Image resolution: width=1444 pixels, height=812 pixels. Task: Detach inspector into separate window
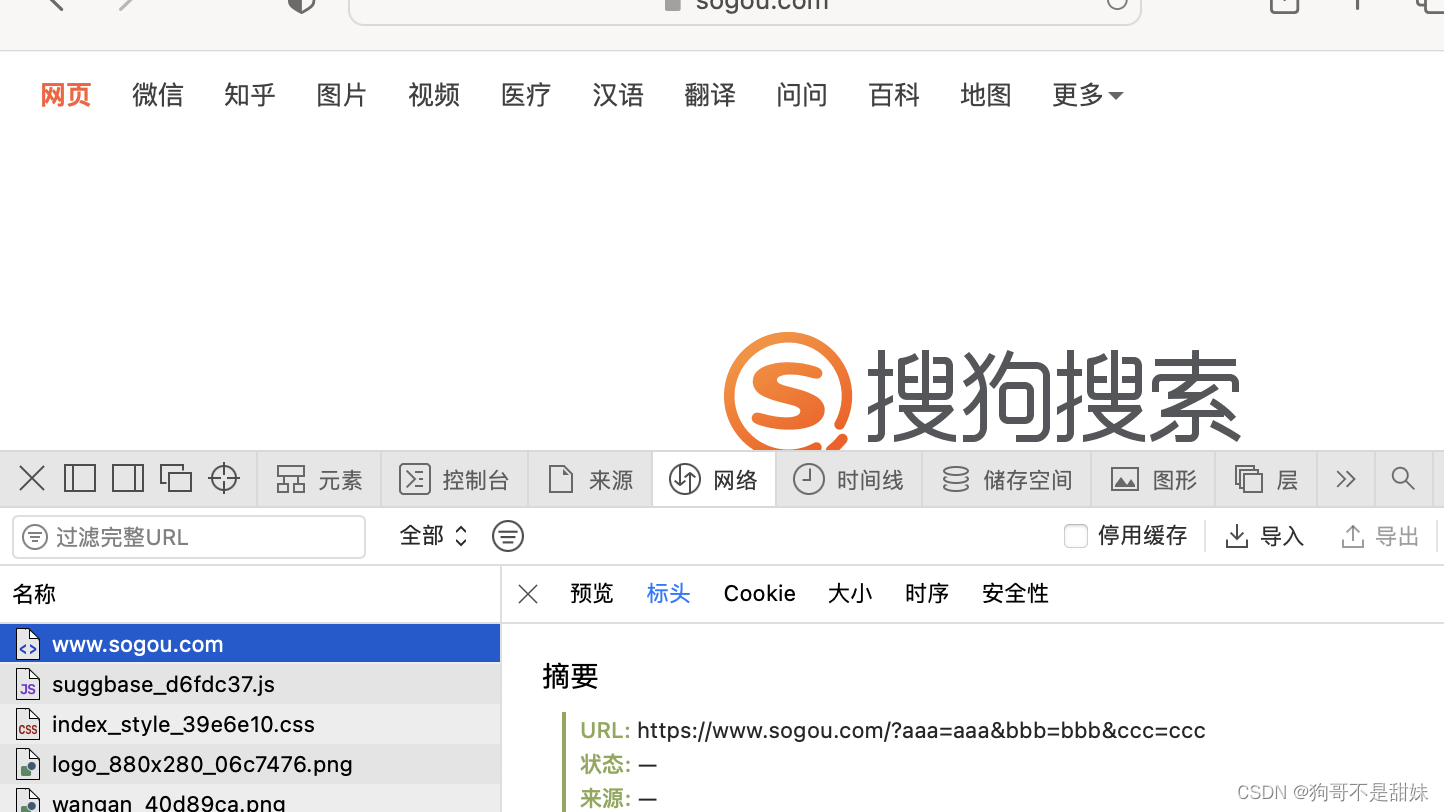tap(176, 479)
